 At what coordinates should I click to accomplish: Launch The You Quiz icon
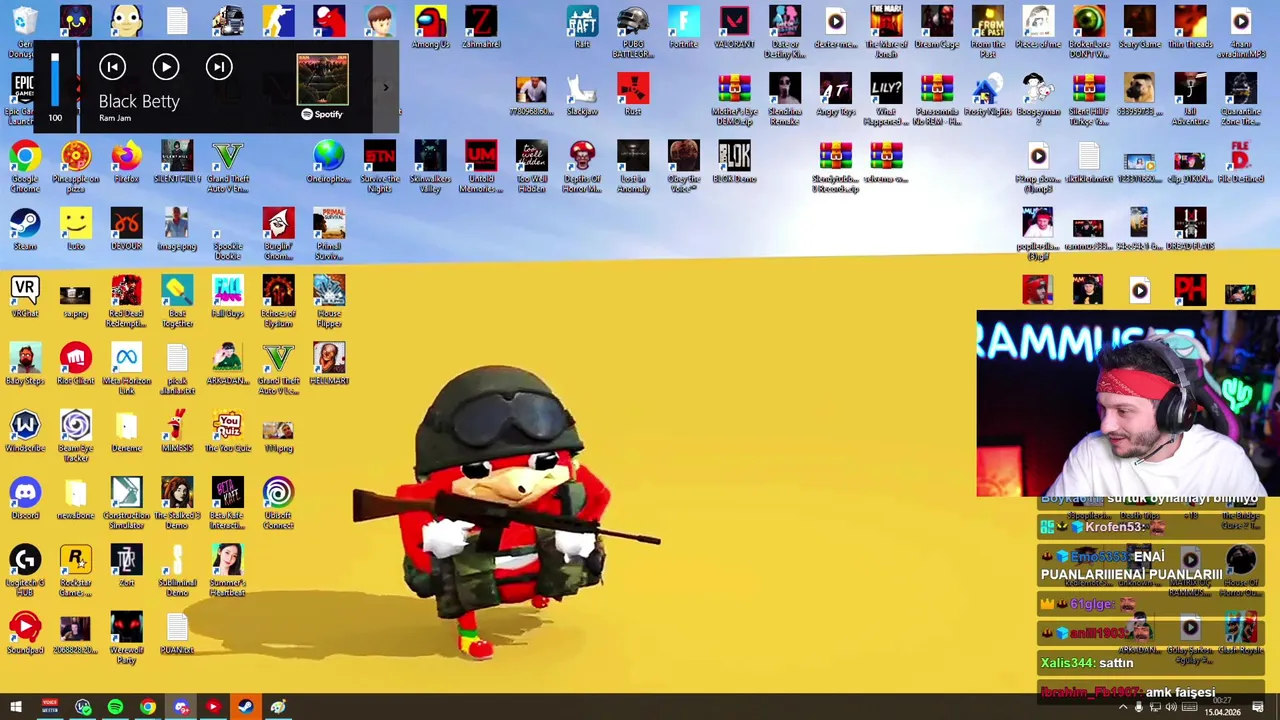[228, 432]
